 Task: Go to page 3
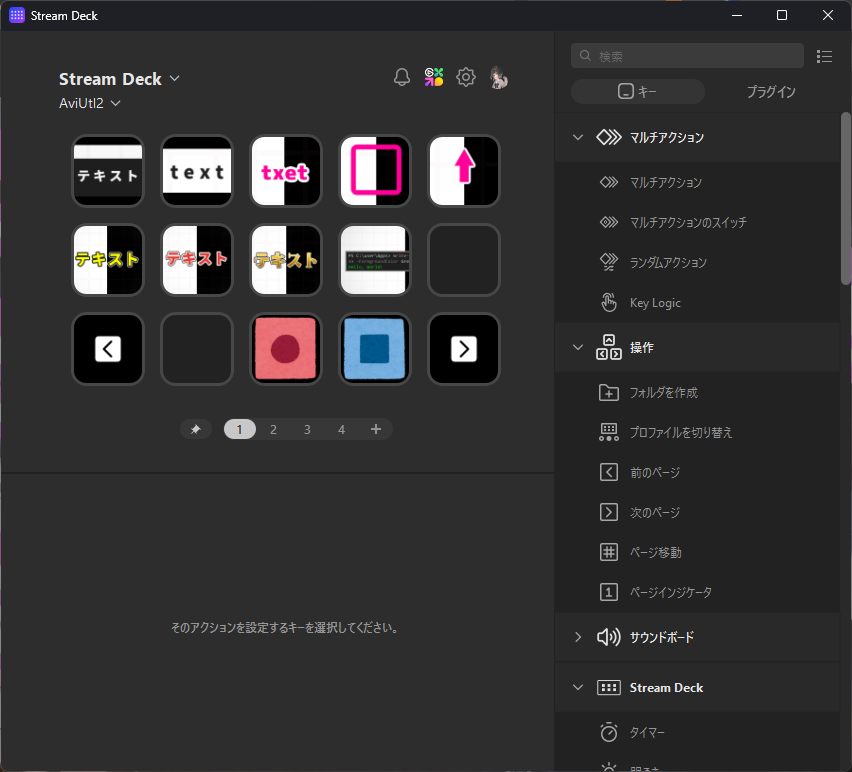(307, 429)
